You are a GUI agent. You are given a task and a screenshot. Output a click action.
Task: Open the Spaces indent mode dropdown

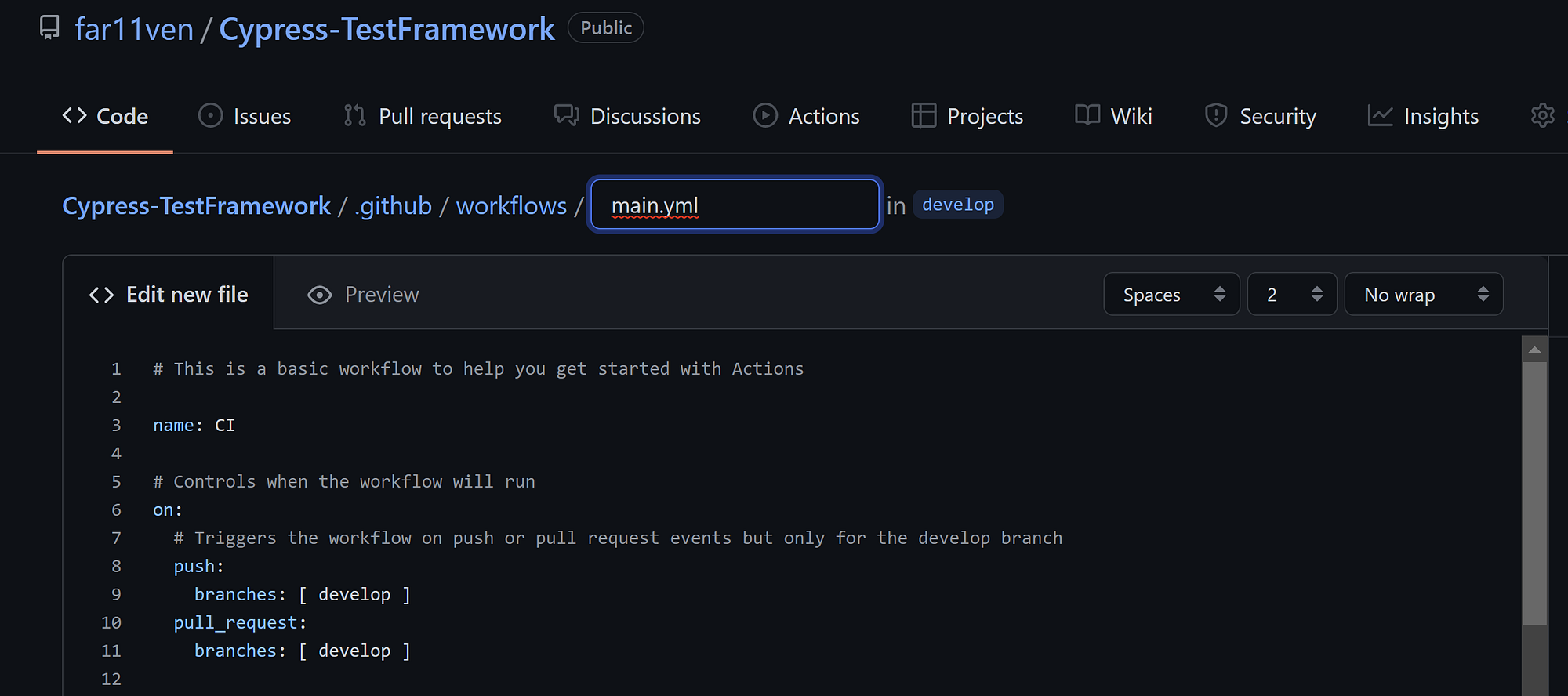(x=1171, y=294)
